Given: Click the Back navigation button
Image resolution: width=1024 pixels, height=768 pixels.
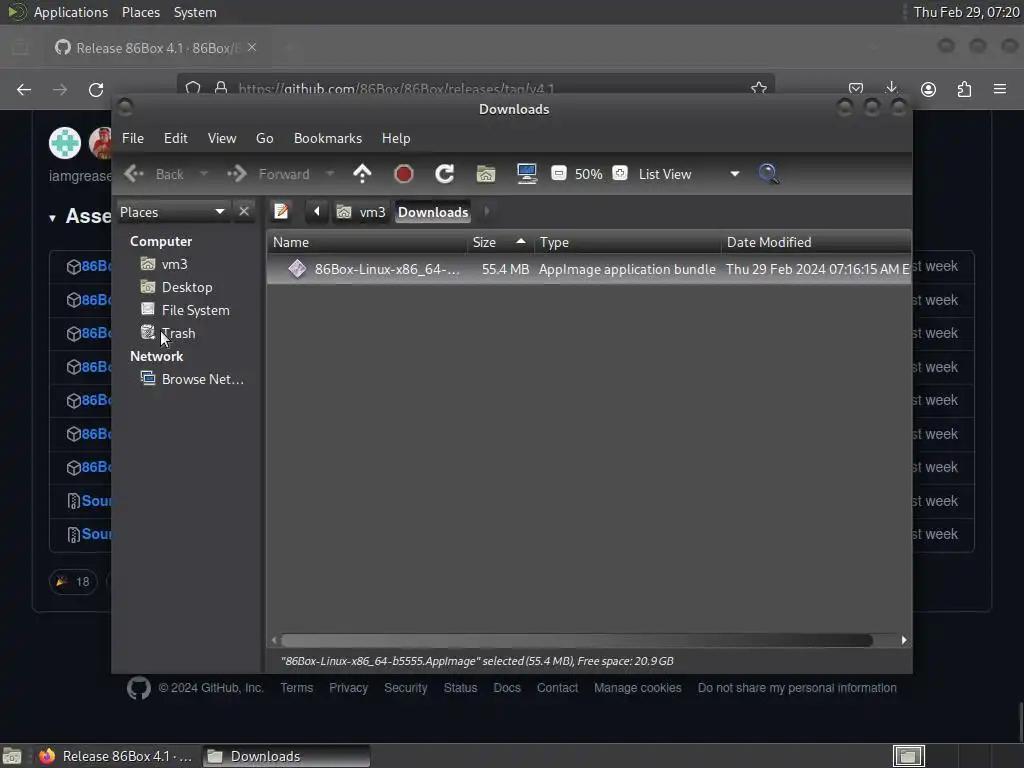Looking at the screenshot, I should pos(155,174).
